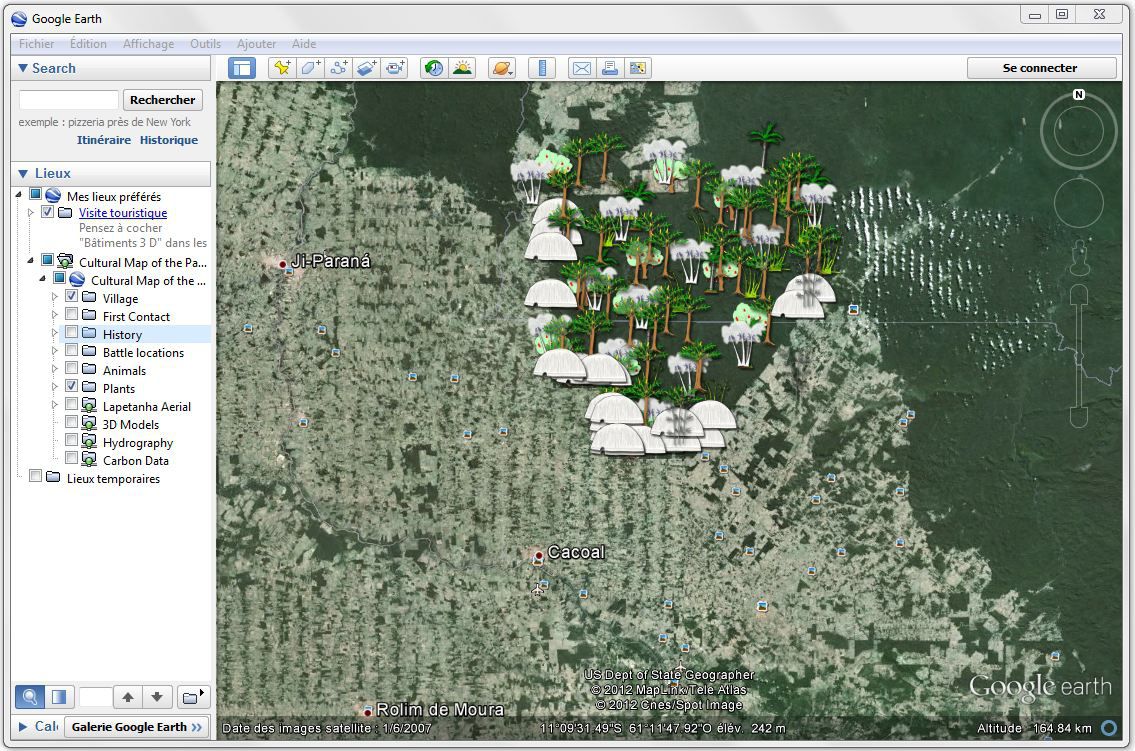Click the Cacoal city marker
The width and height of the screenshot is (1135, 751).
click(x=539, y=556)
